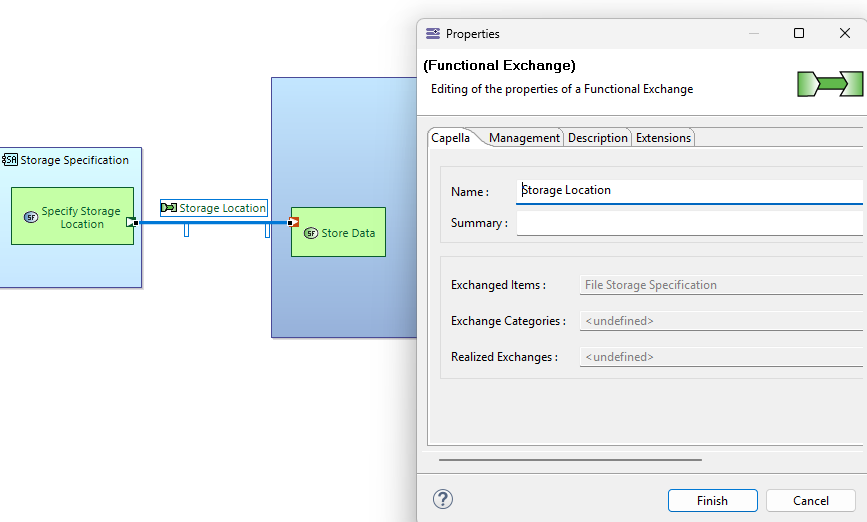
Task: Open the help question mark icon
Action: pyautogui.click(x=442, y=499)
